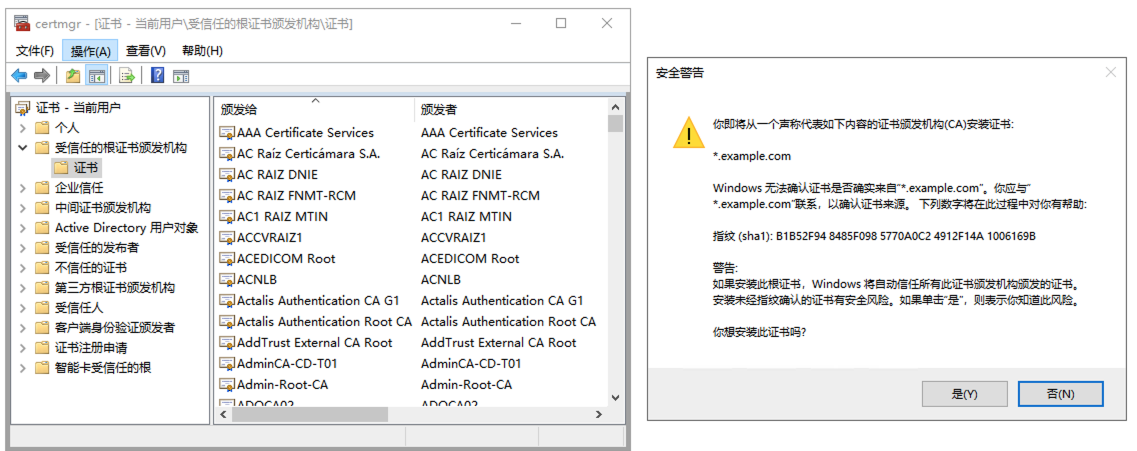This screenshot has width=1137, height=451.
Task: Click the Show/Hide Action Pane icon
Action: click(x=181, y=75)
